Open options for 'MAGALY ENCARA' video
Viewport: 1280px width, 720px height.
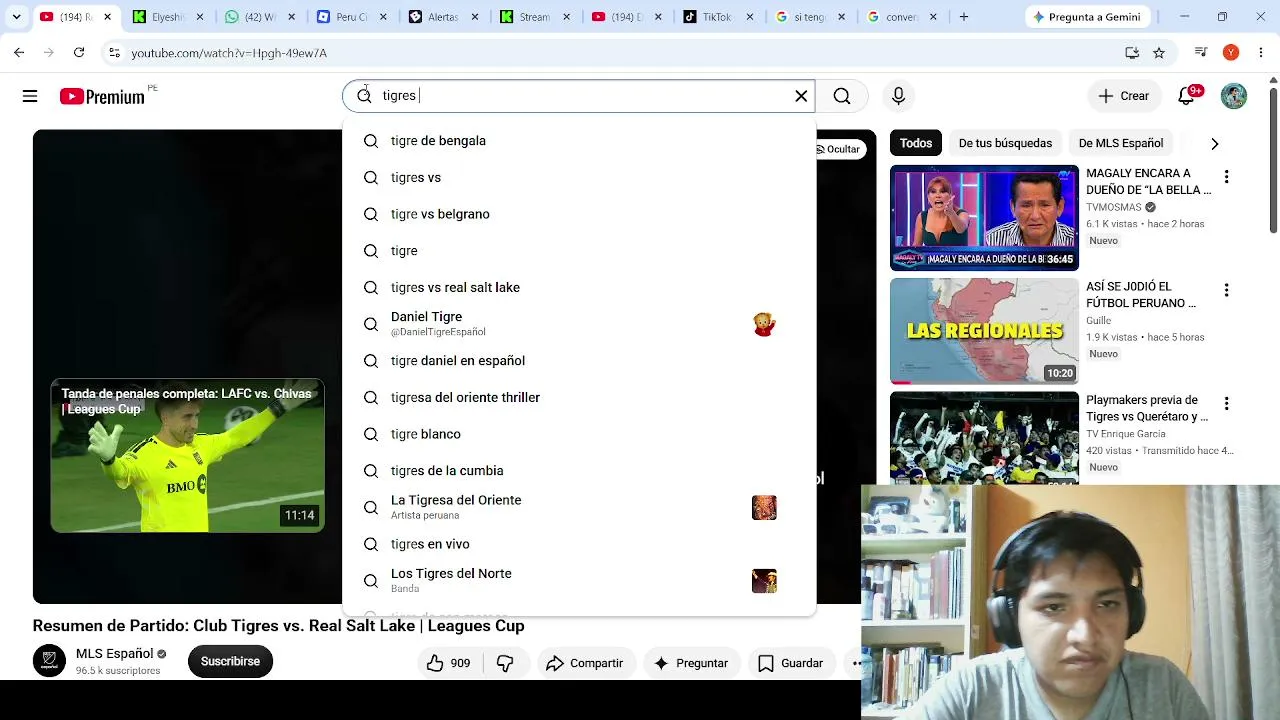coord(1226,177)
